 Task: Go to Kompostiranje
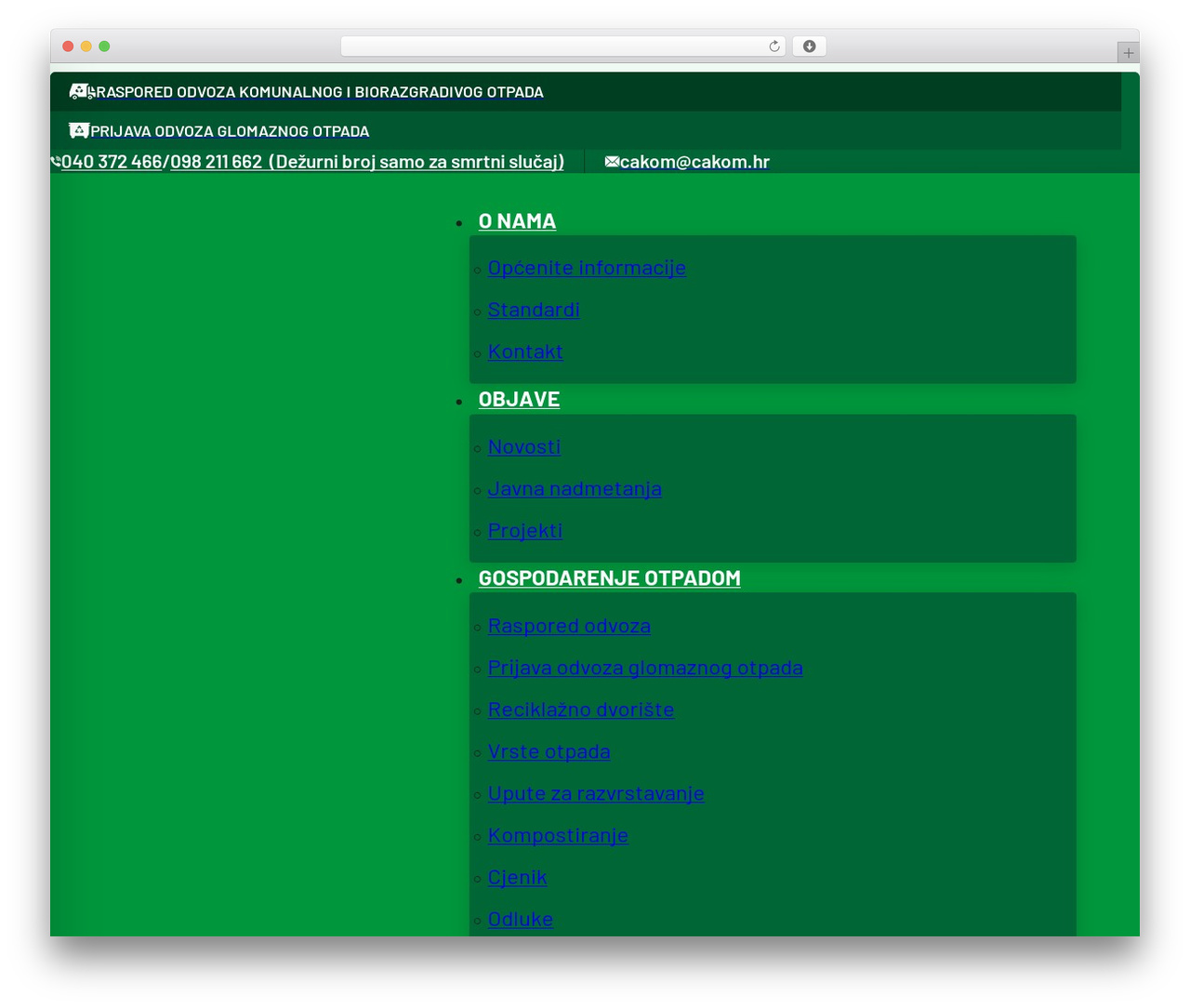pos(558,835)
